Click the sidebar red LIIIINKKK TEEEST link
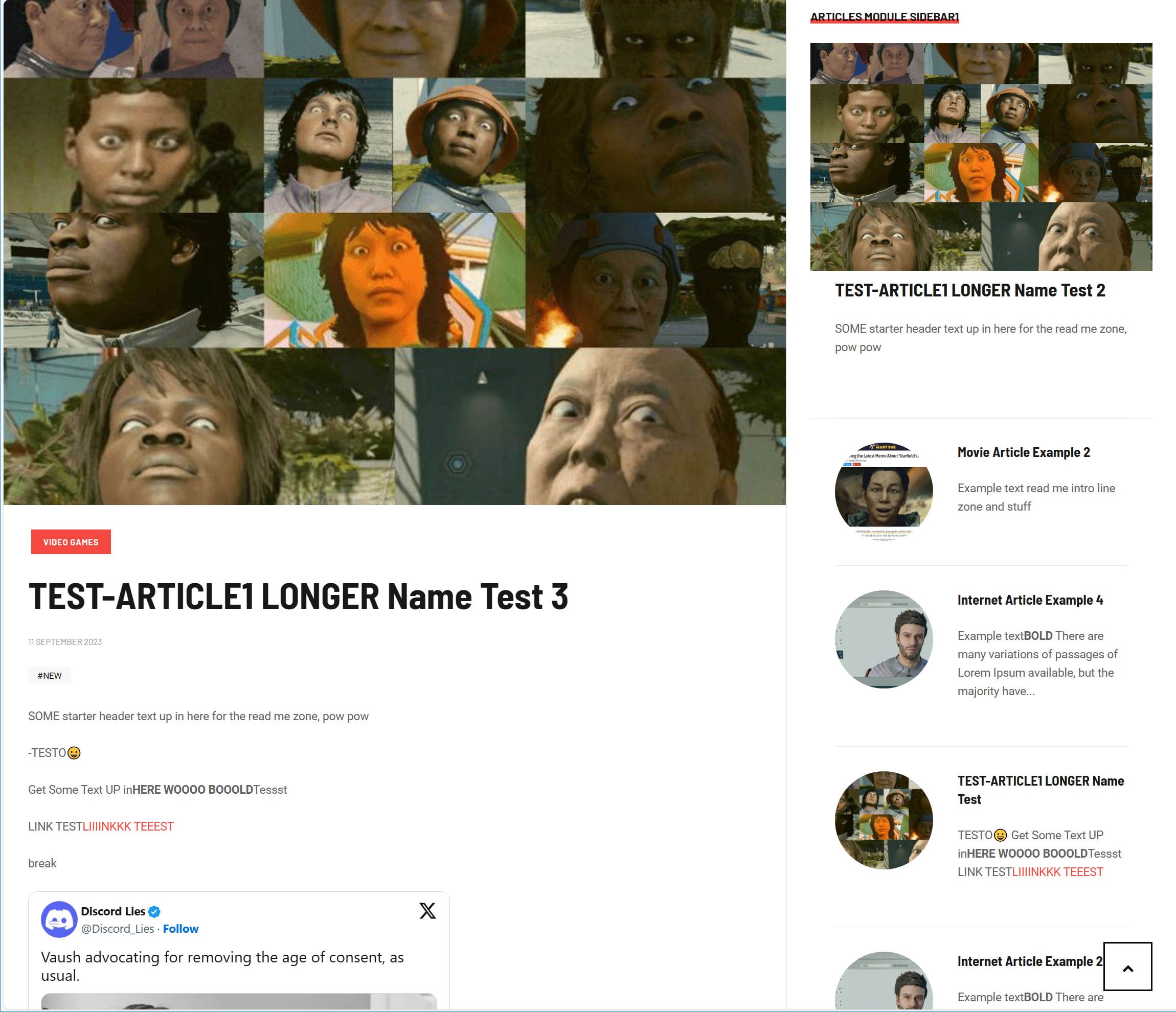 tap(1057, 872)
